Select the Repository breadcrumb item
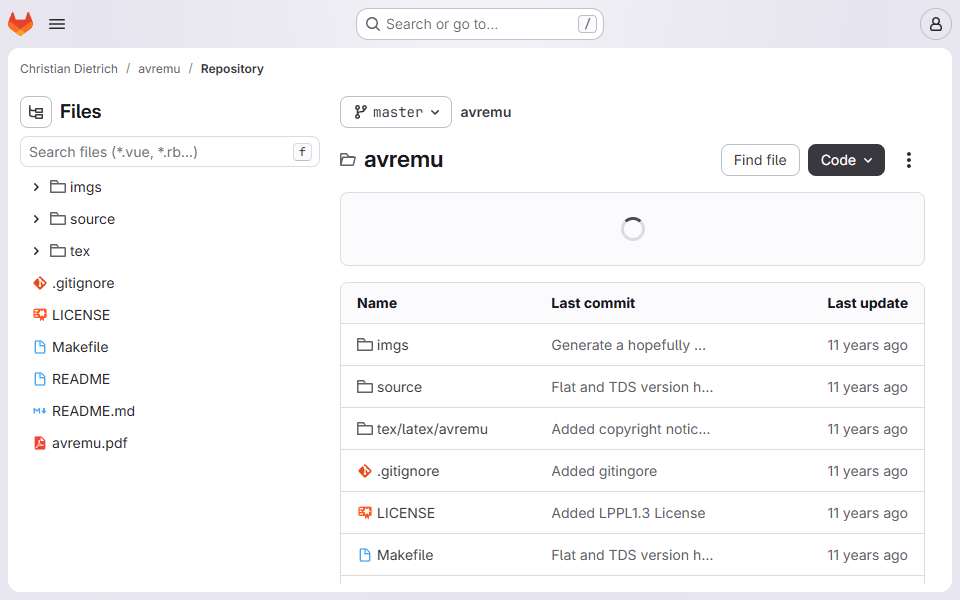Viewport: 960px width, 600px height. click(x=232, y=69)
